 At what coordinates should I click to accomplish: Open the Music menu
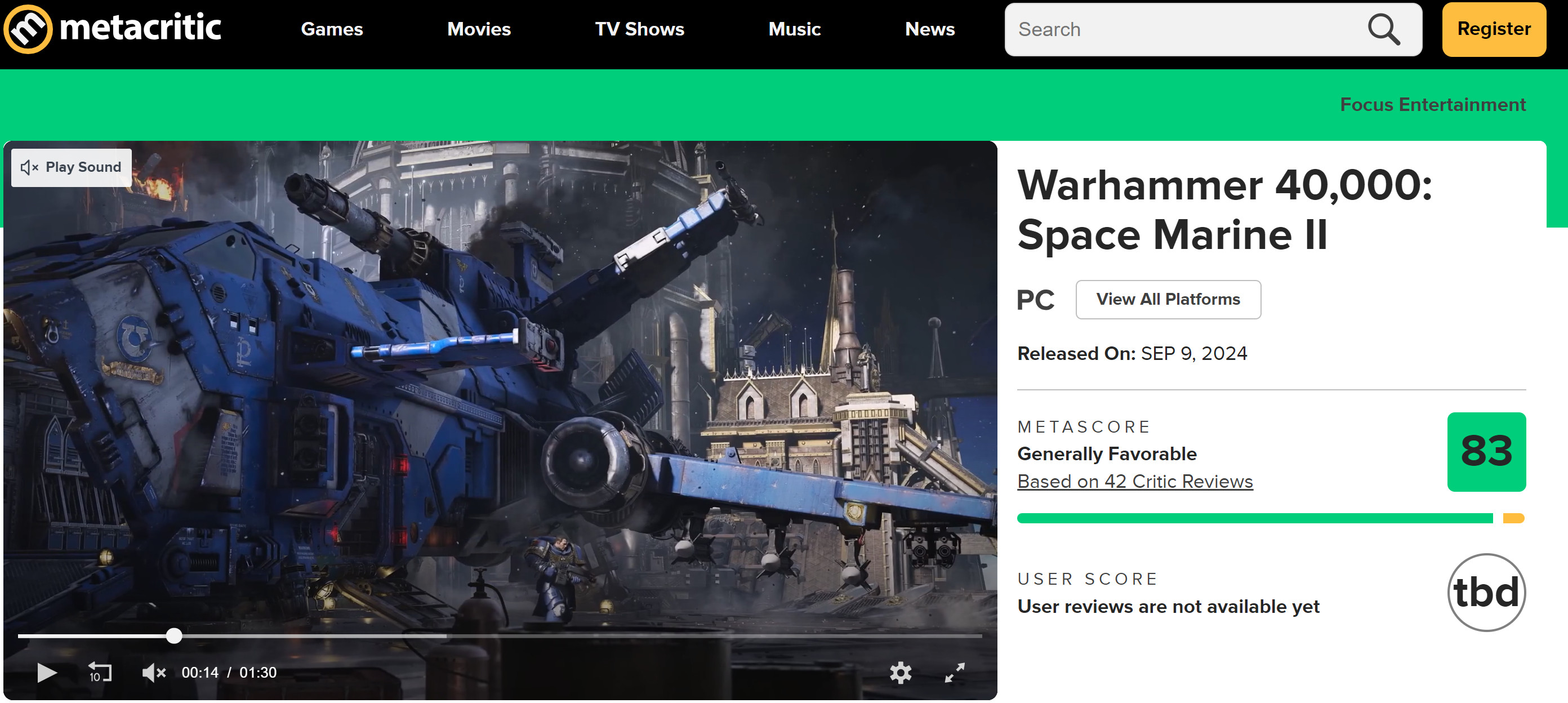tap(794, 29)
